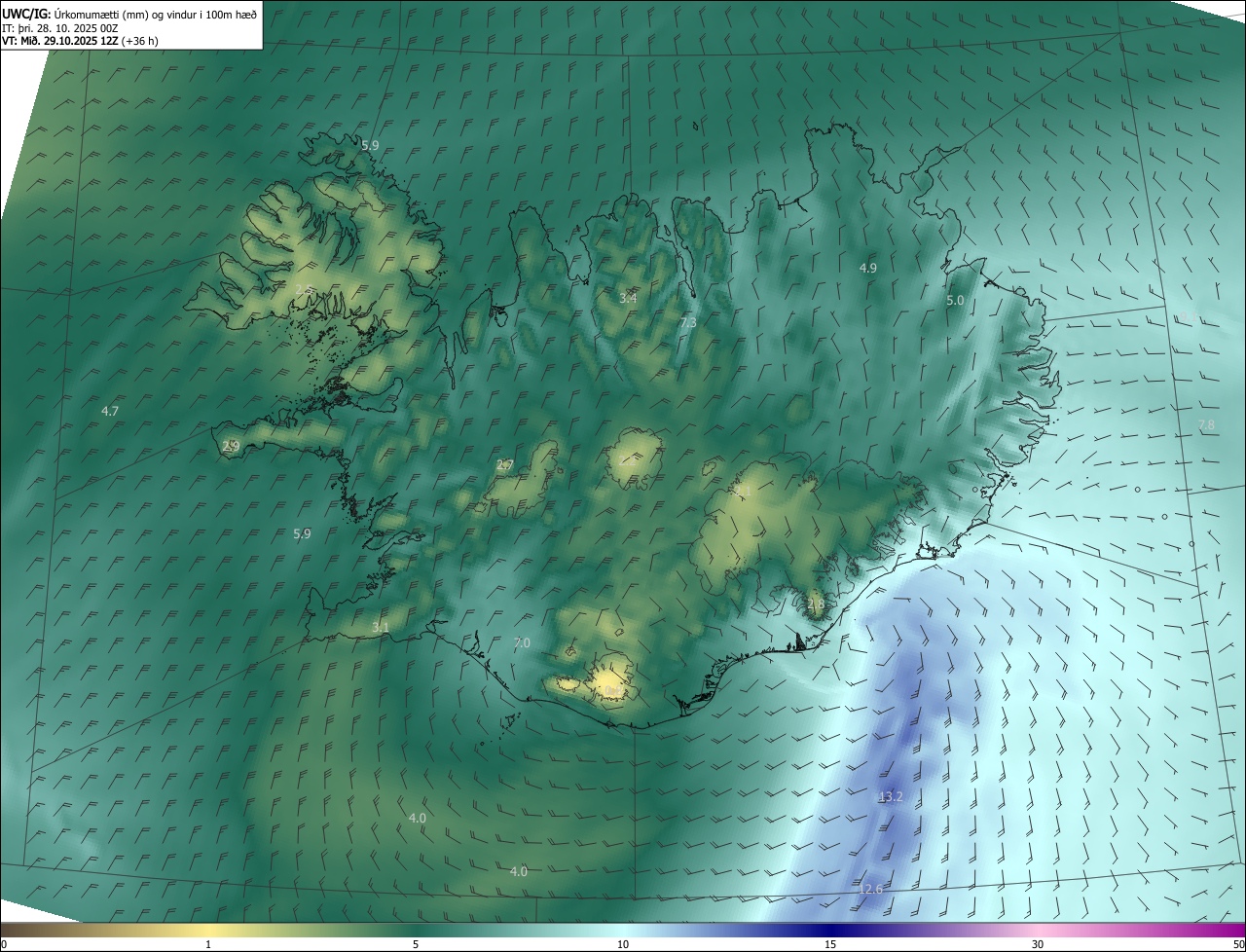Click the 7.0 value in south Iceland

pyautogui.click(x=522, y=643)
